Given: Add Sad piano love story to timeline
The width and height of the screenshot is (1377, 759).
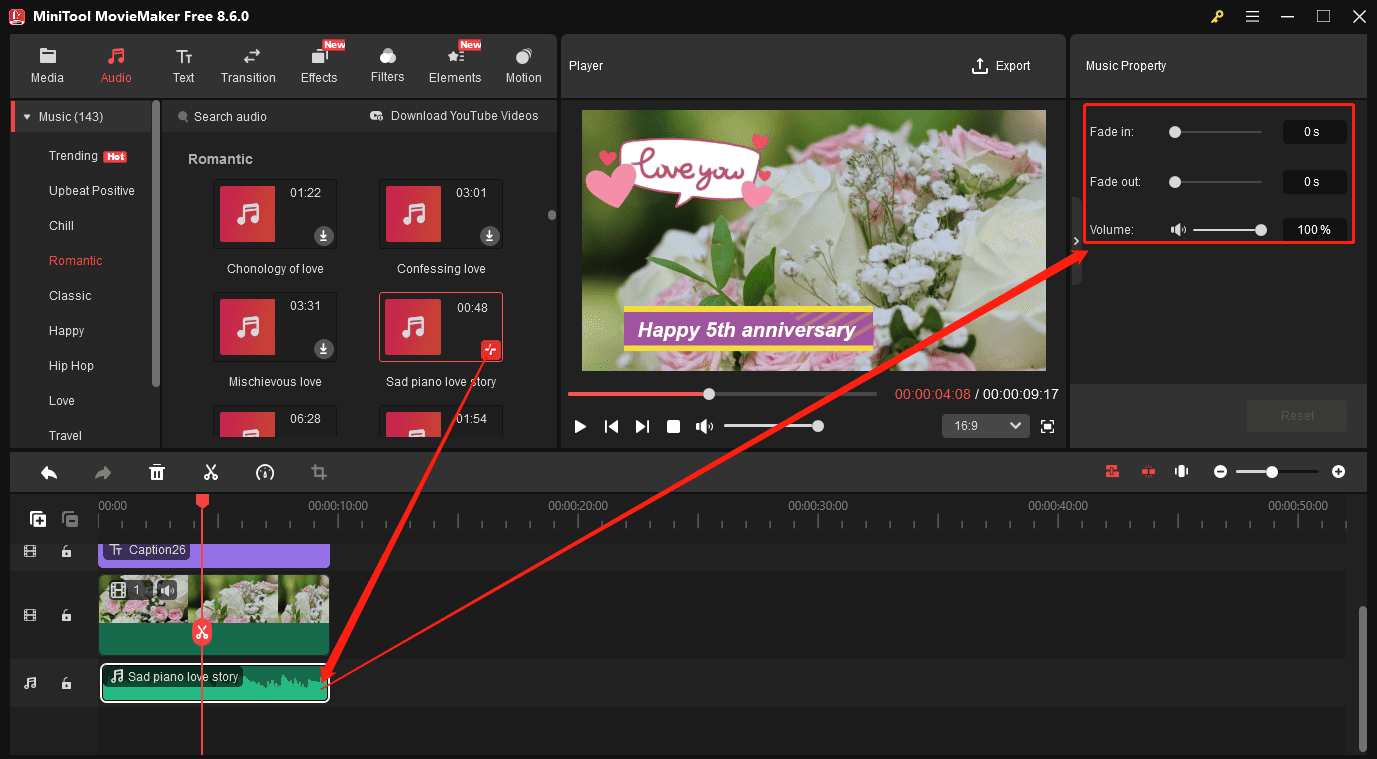Looking at the screenshot, I should 490,349.
